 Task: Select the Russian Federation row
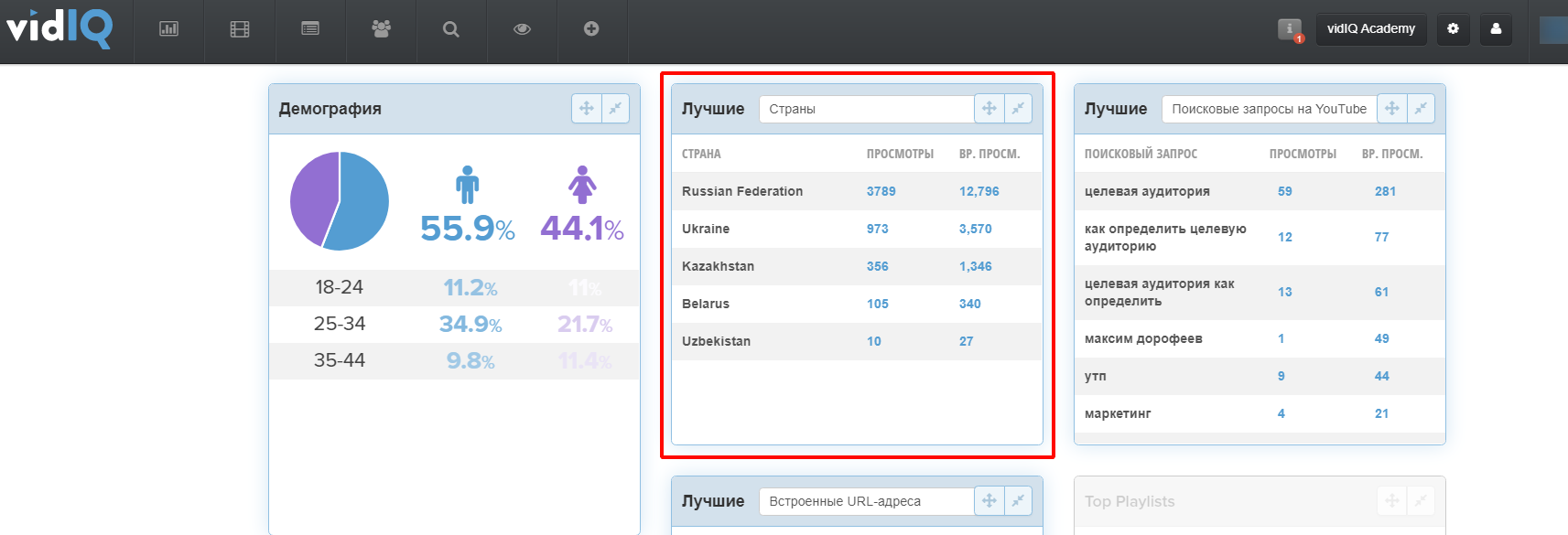(x=857, y=191)
